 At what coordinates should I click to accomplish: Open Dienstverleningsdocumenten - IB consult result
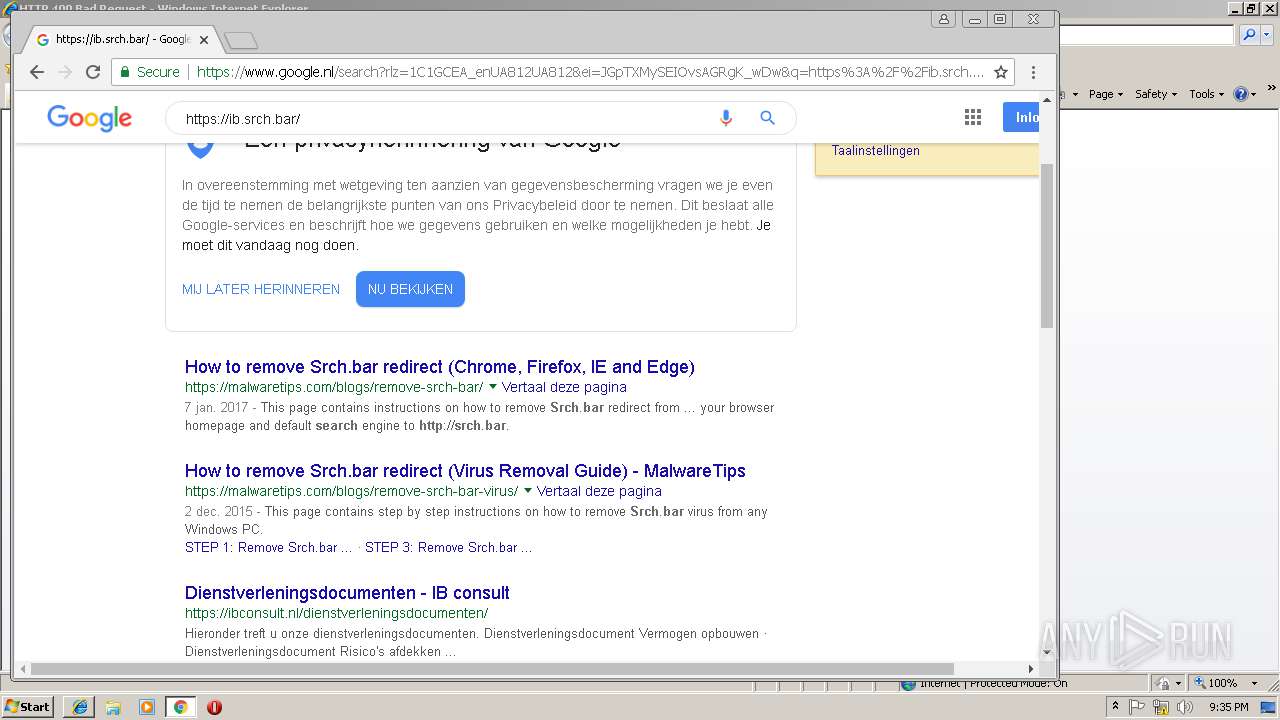pyautogui.click(x=347, y=593)
